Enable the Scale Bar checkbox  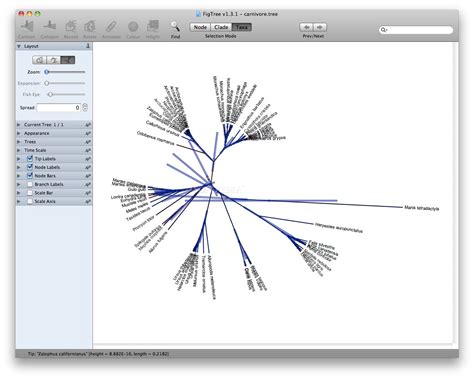pyautogui.click(x=30, y=193)
